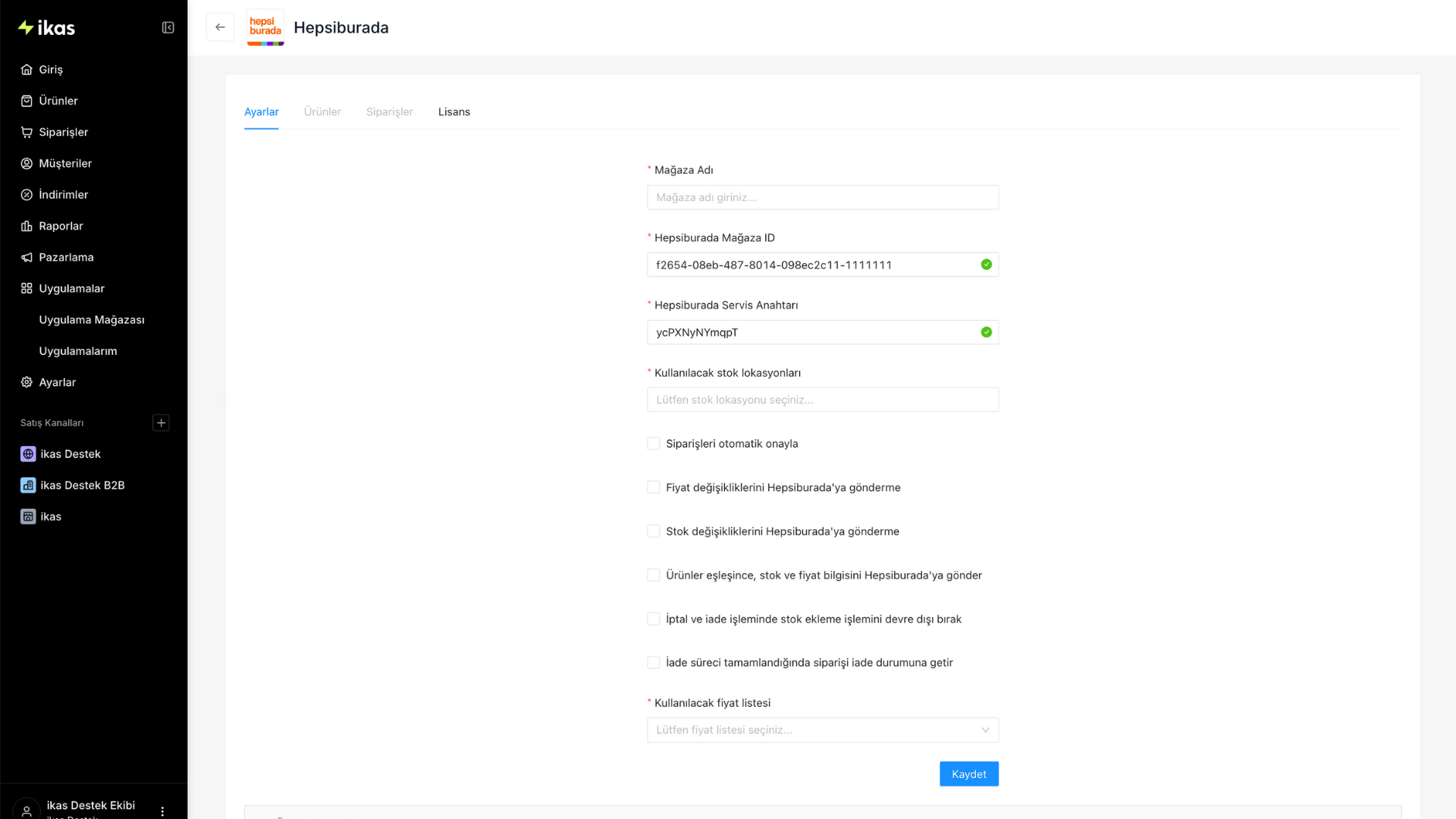Click the Ürünler bag icon
This screenshot has height=819, width=1456.
click(27, 101)
